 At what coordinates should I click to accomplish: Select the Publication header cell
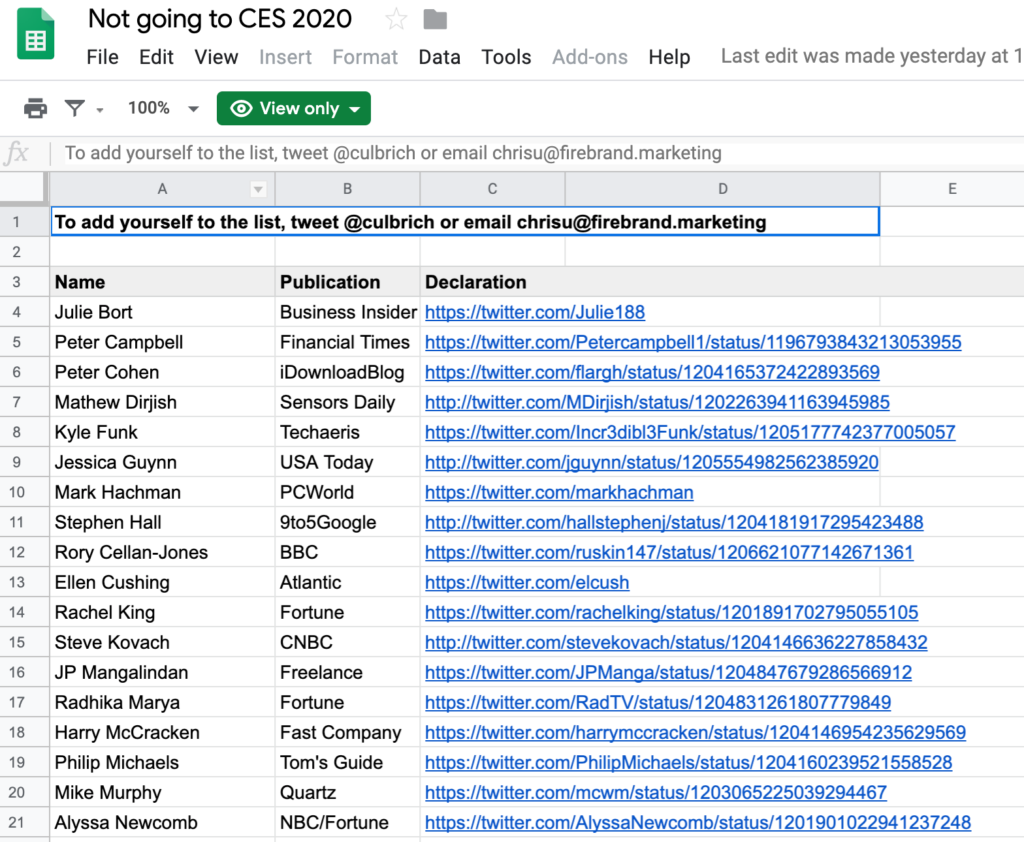coord(347,282)
